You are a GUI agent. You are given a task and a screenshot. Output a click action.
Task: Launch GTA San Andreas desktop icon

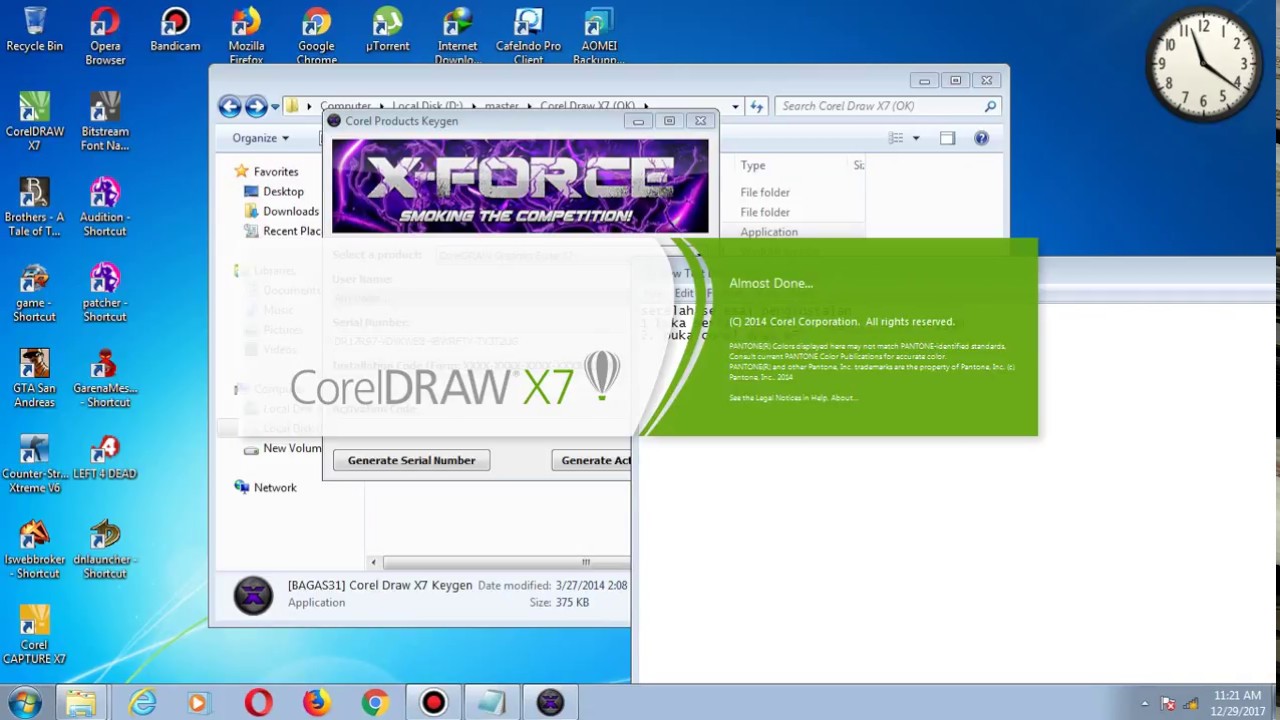(x=34, y=378)
